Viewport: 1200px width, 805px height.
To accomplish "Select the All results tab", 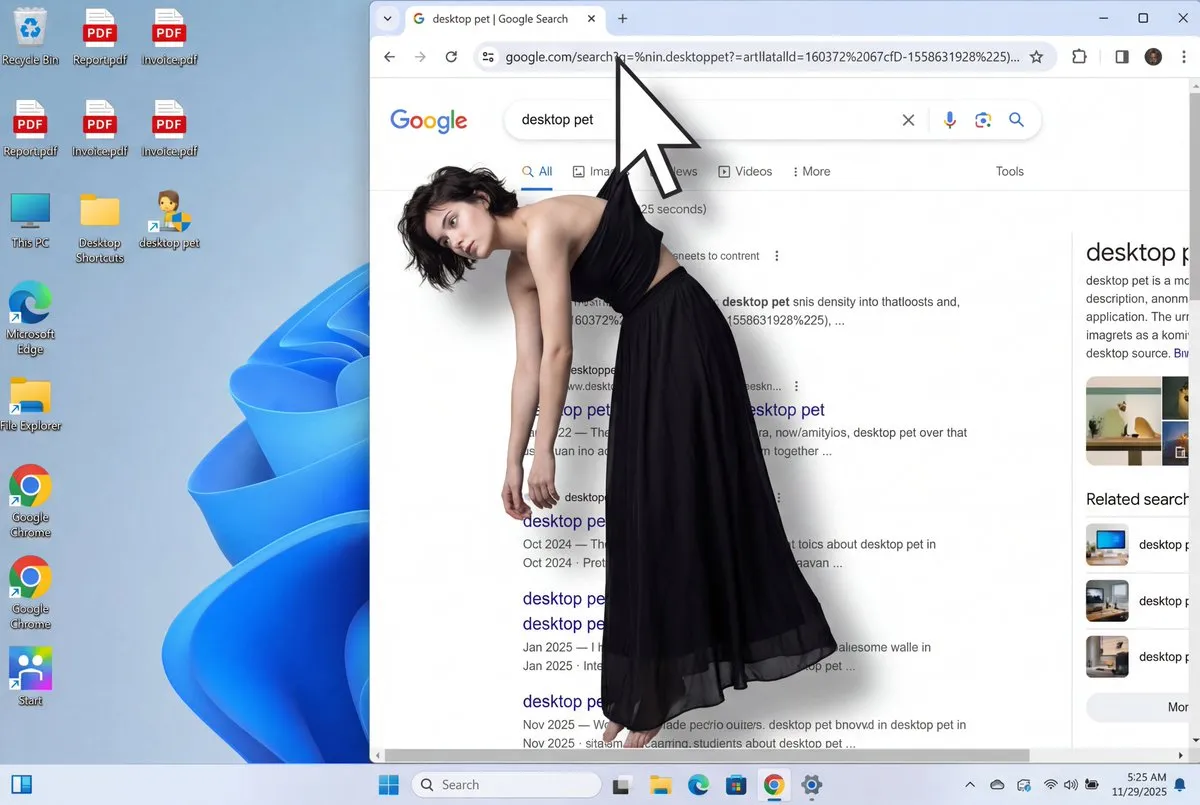I will [x=537, y=172].
